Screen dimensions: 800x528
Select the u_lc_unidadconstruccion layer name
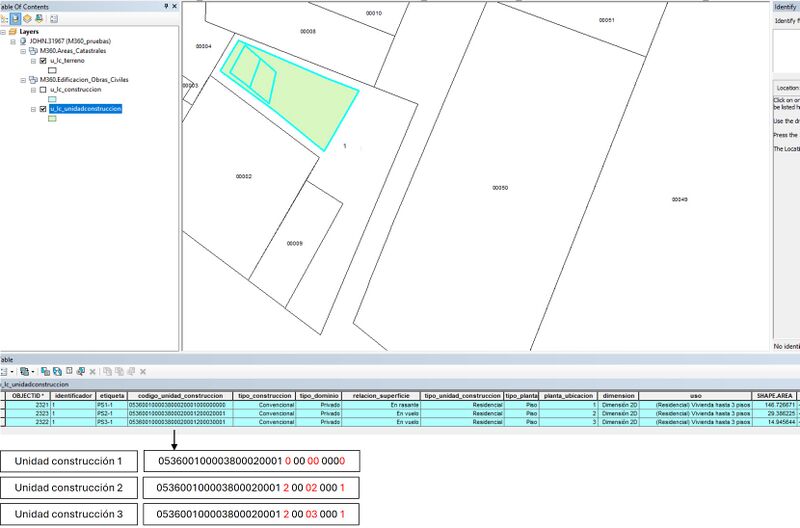(x=86, y=109)
